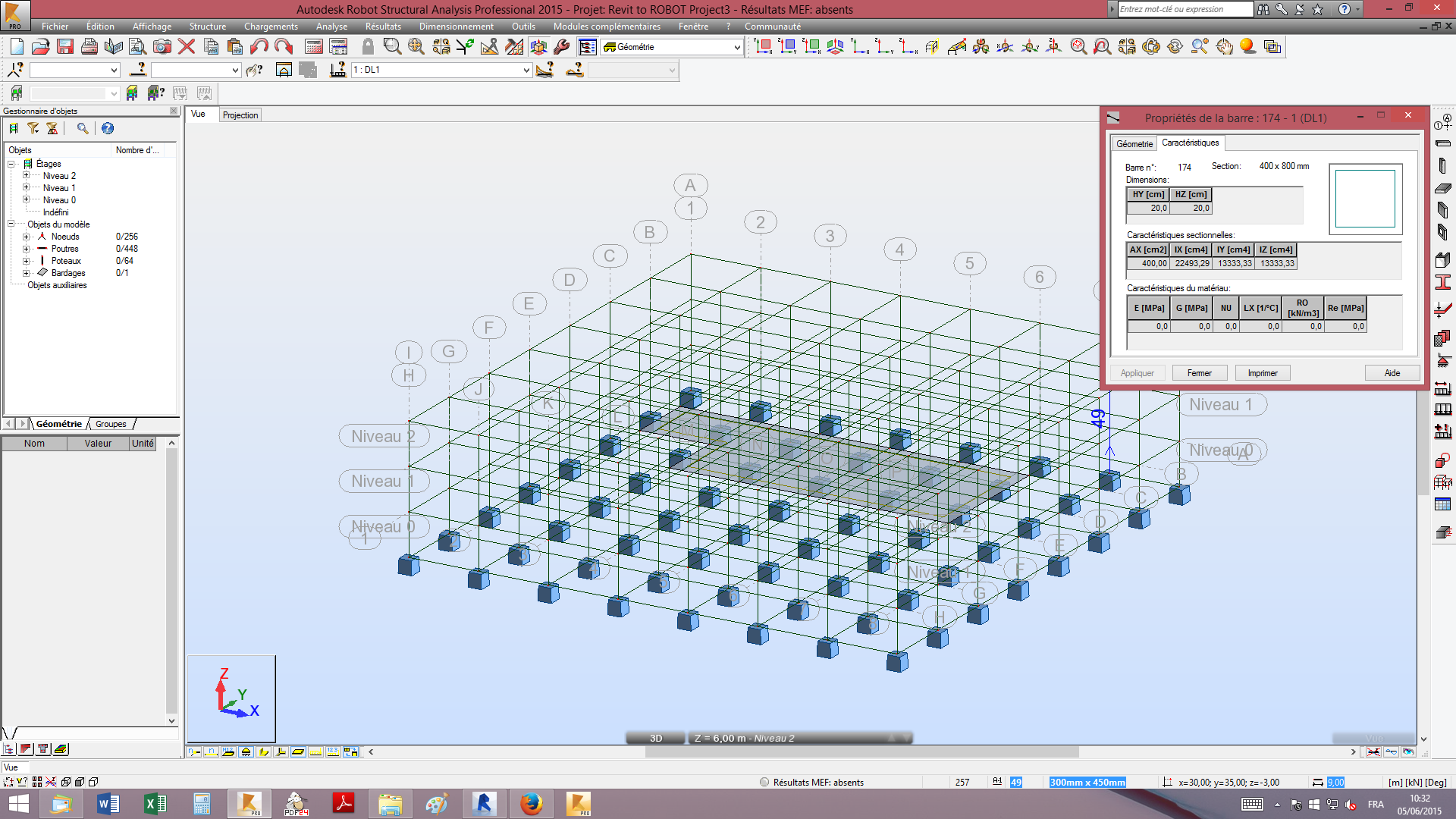
Task: Open Firefox from the taskbar
Action: (531, 804)
